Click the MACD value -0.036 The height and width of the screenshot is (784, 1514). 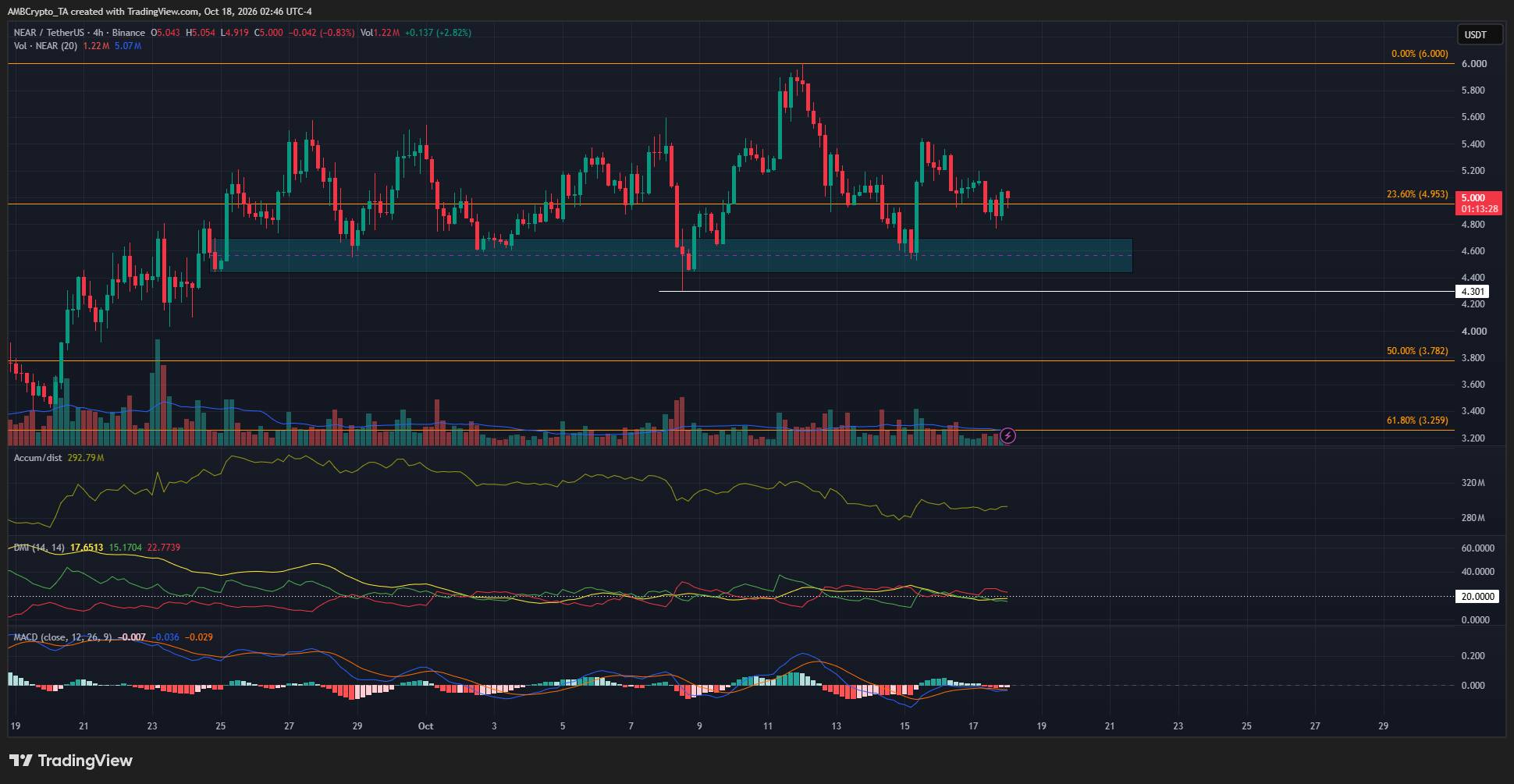point(165,637)
